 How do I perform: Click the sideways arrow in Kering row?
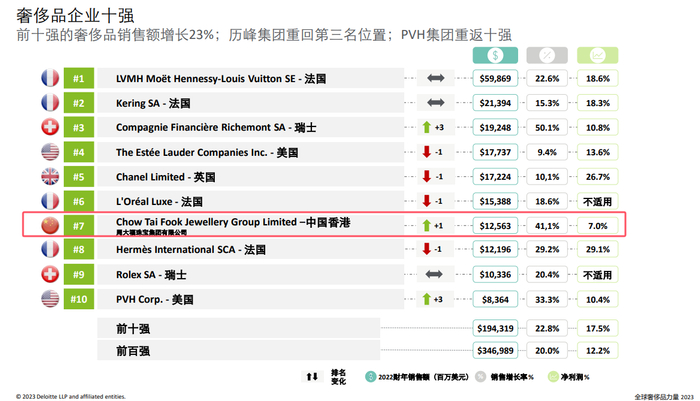[x=435, y=103]
